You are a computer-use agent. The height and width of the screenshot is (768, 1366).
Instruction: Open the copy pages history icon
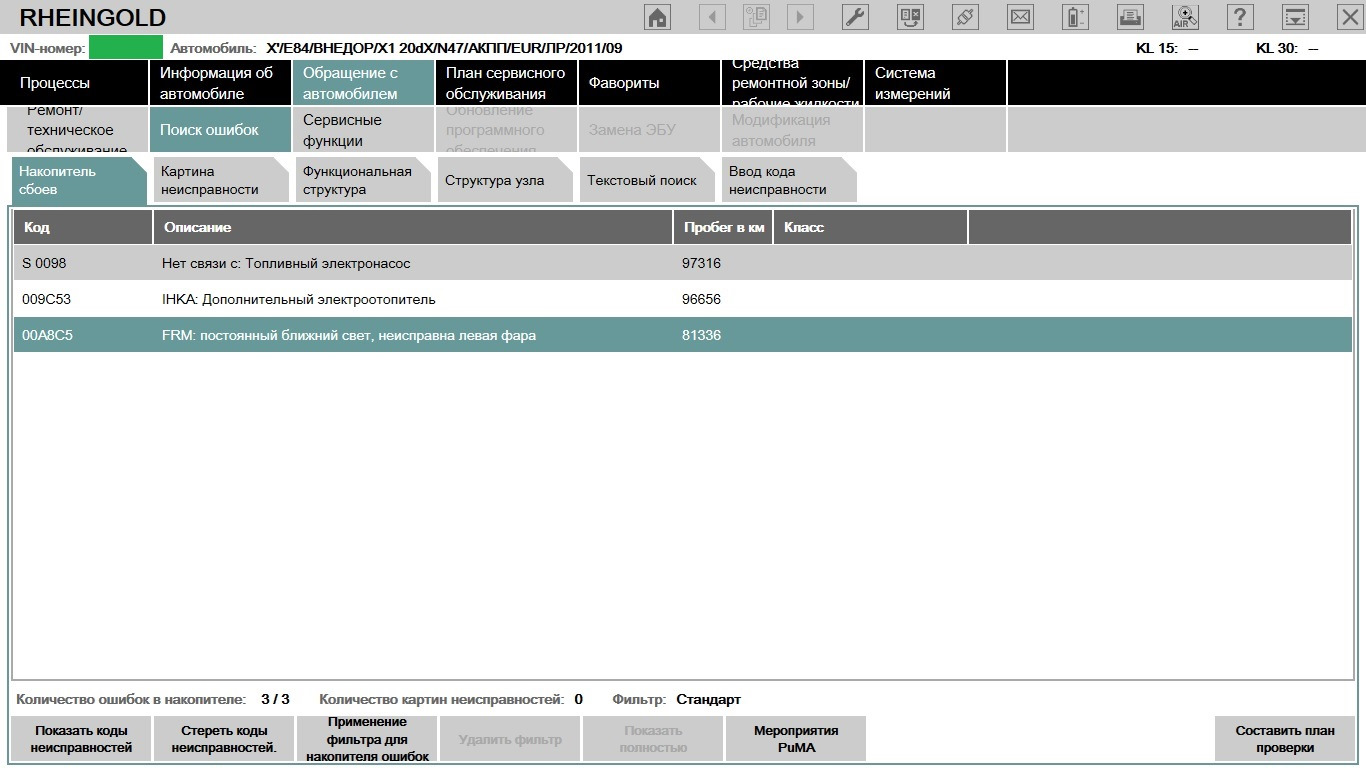756,16
